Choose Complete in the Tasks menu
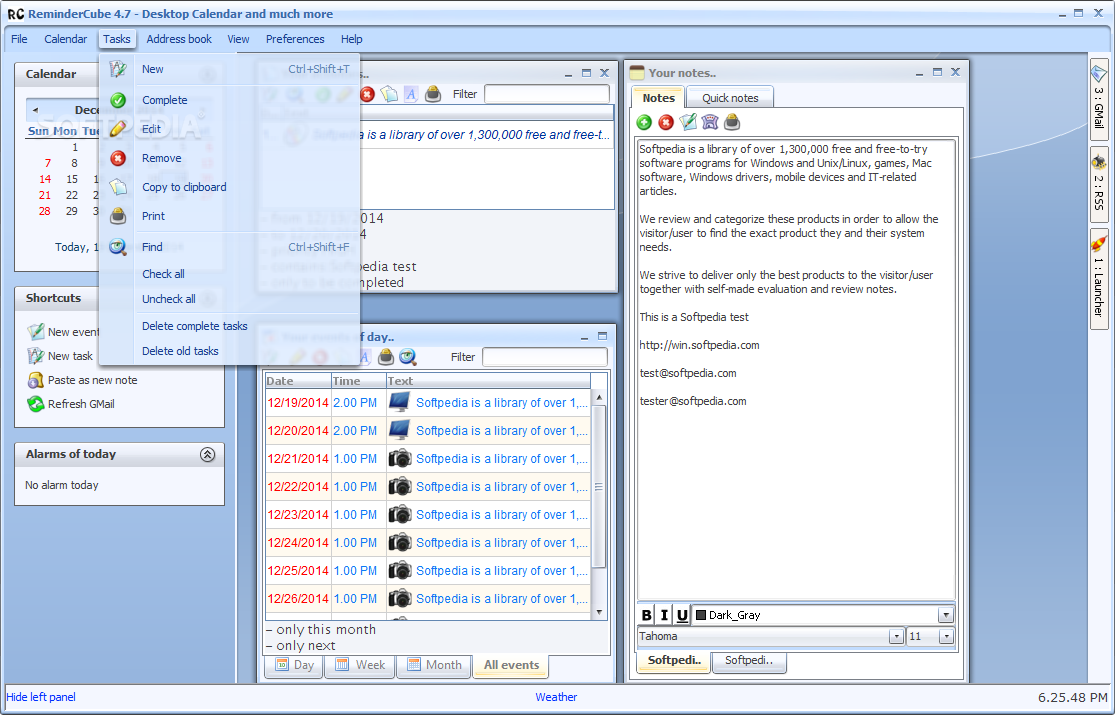1115x715 pixels. (x=229, y=100)
